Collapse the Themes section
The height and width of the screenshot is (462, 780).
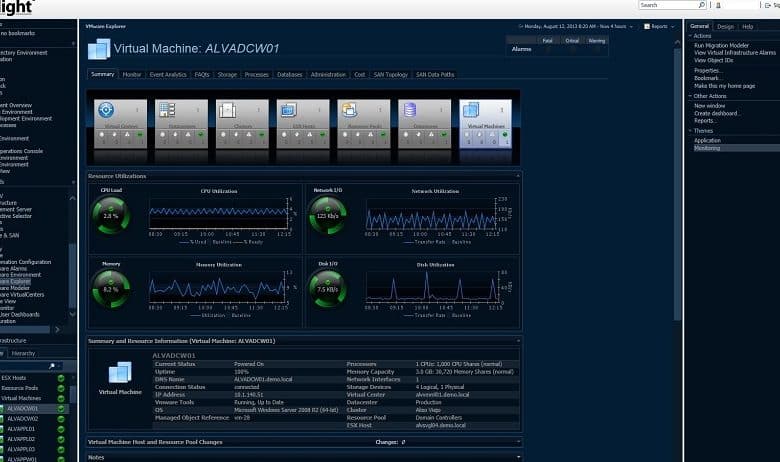[x=690, y=131]
